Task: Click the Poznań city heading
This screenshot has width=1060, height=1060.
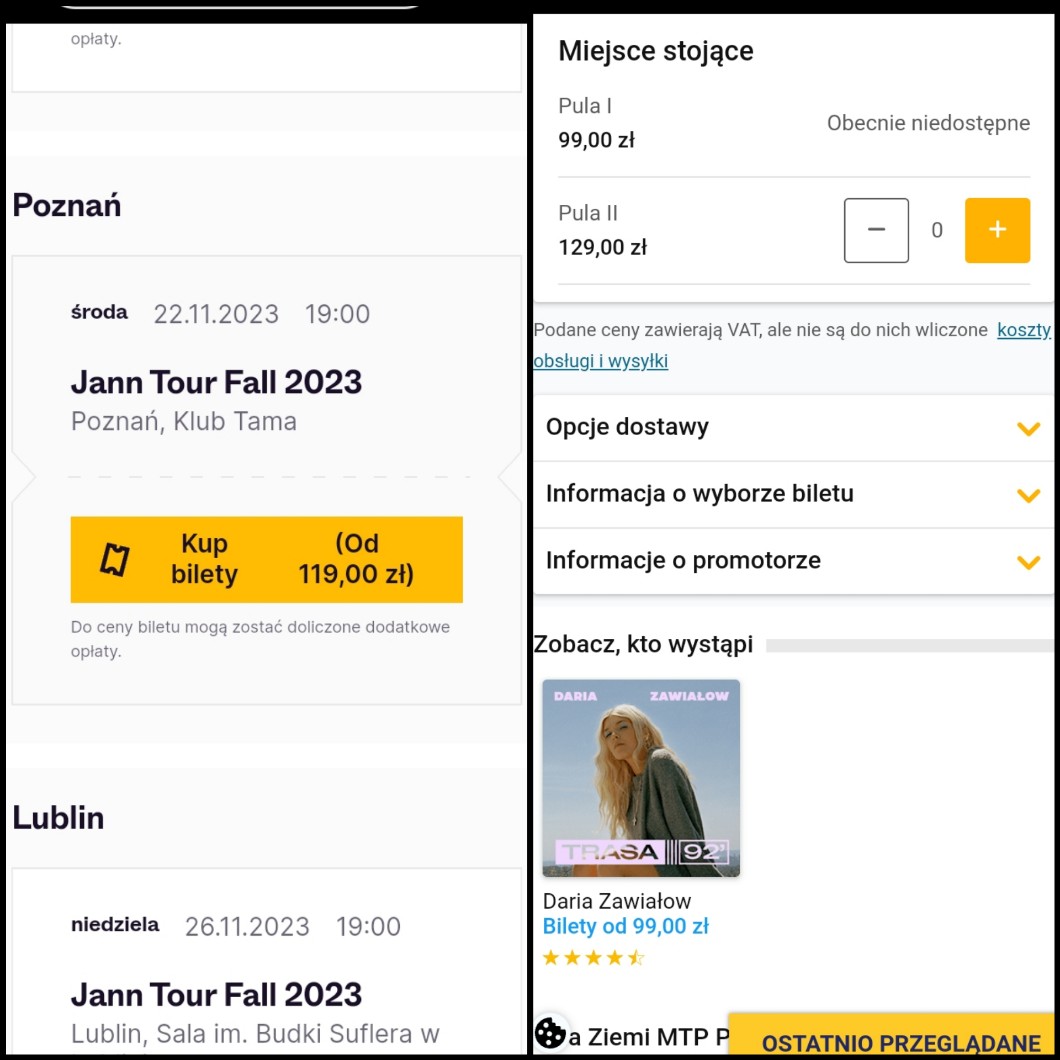Action: coord(67,206)
